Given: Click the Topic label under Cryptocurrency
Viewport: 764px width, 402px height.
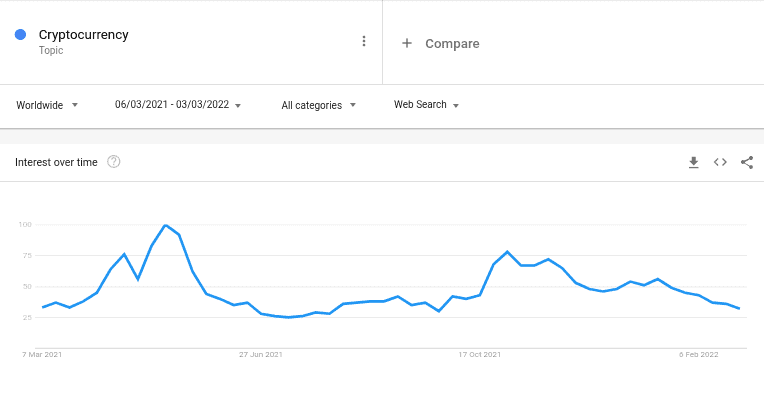Looking at the screenshot, I should coord(51,50).
